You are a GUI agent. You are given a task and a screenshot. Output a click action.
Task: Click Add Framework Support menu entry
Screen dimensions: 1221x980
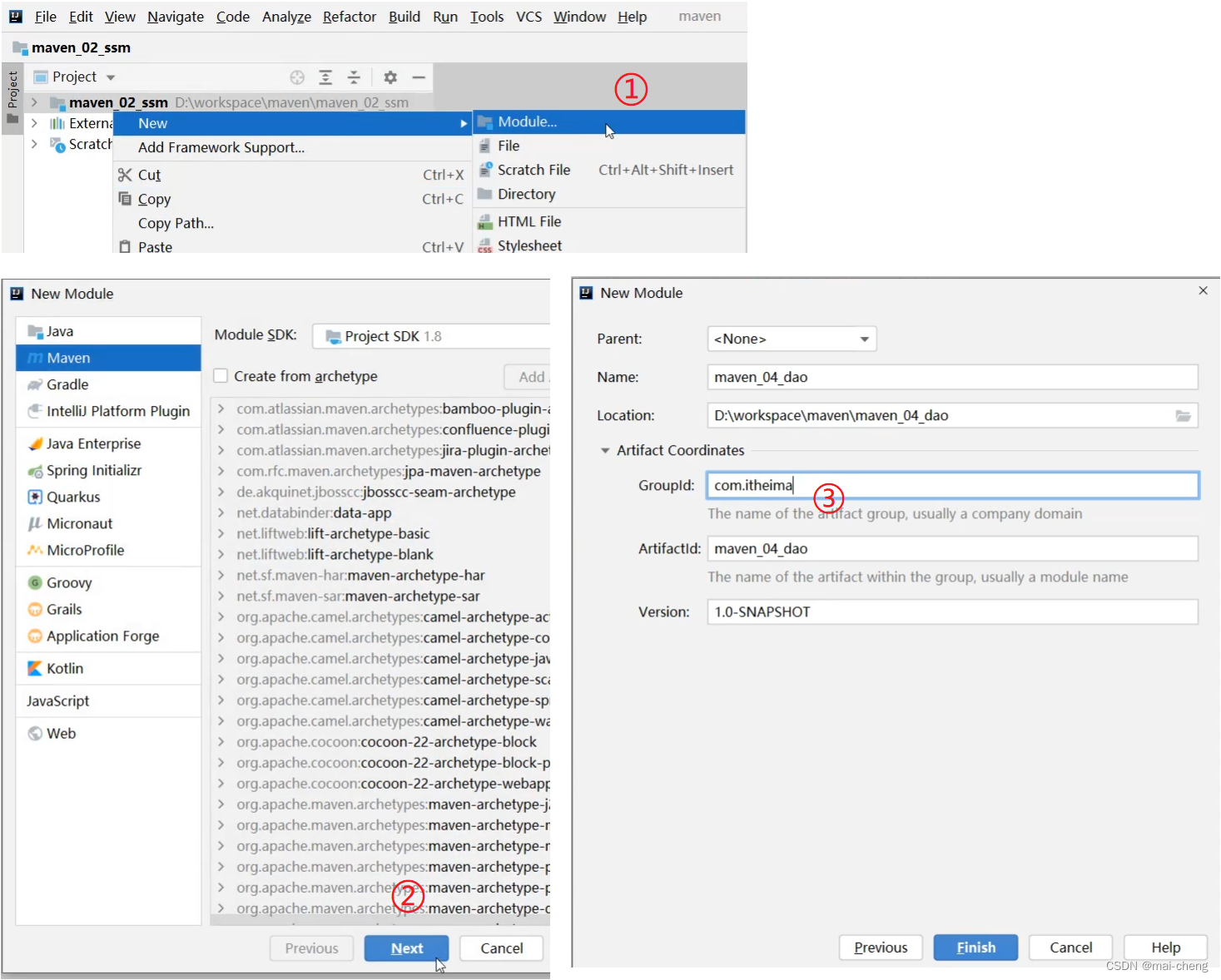point(291,147)
